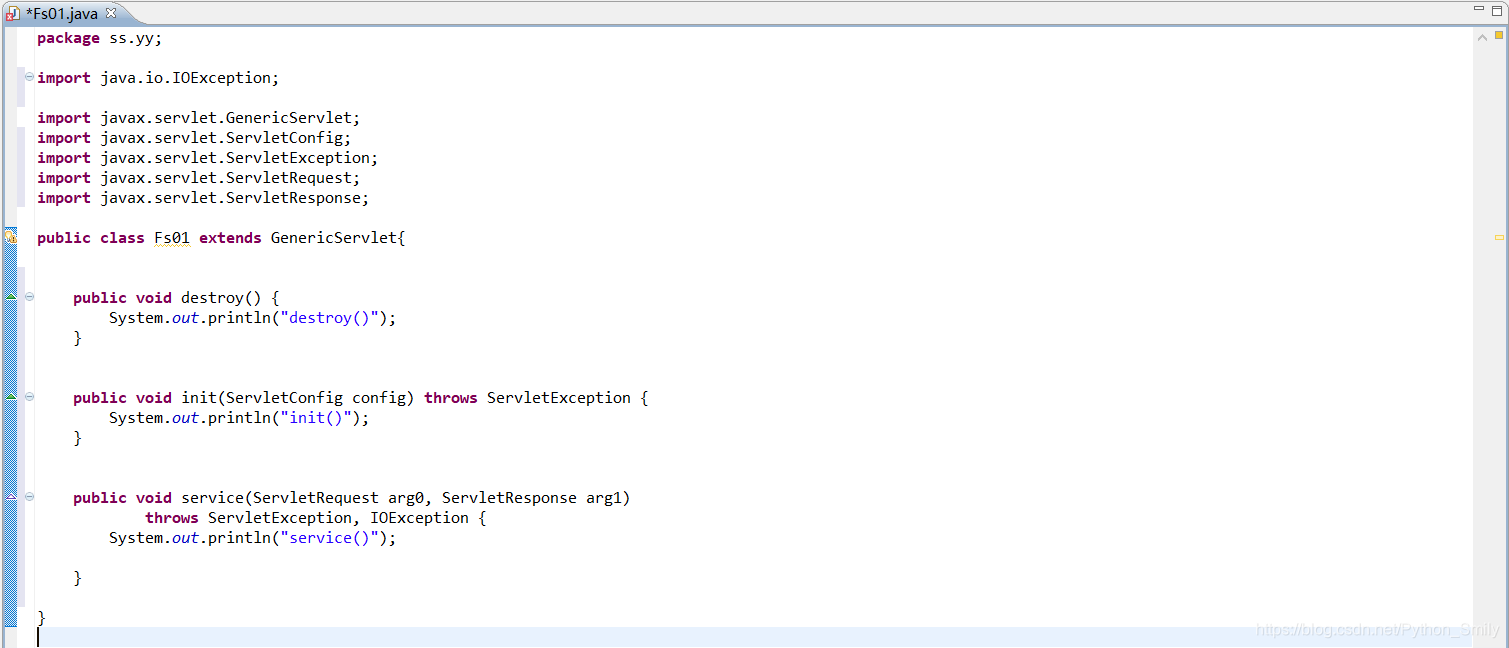The width and height of the screenshot is (1509, 648).
Task: Click the vertical scrollbar up arrow
Action: (x=1483, y=37)
